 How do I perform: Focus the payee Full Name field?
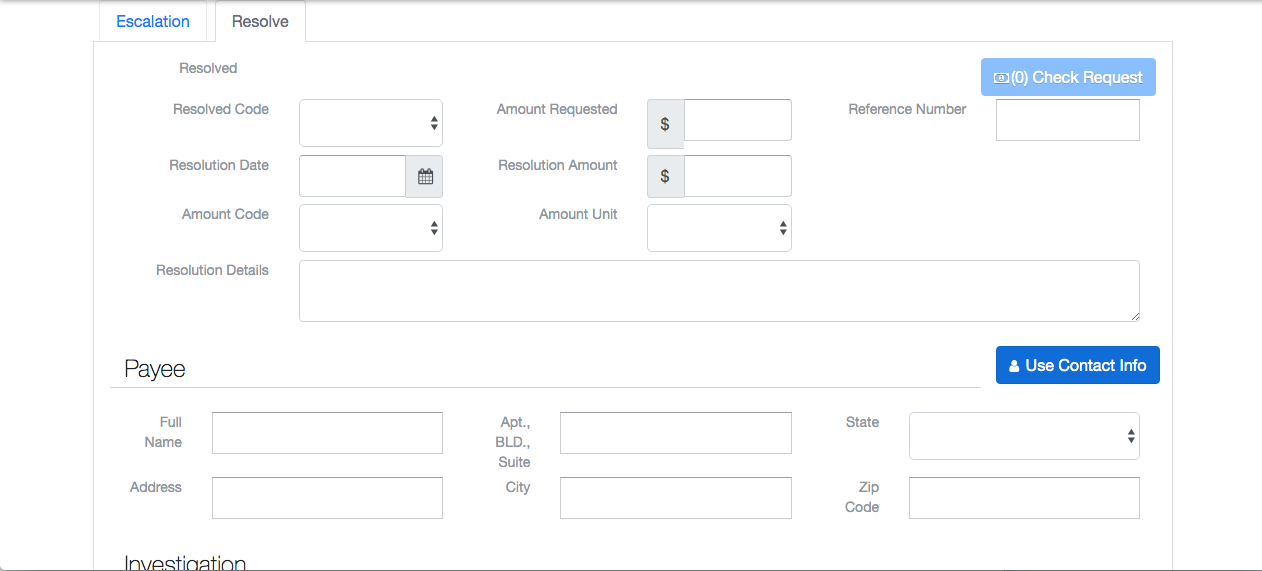click(327, 433)
